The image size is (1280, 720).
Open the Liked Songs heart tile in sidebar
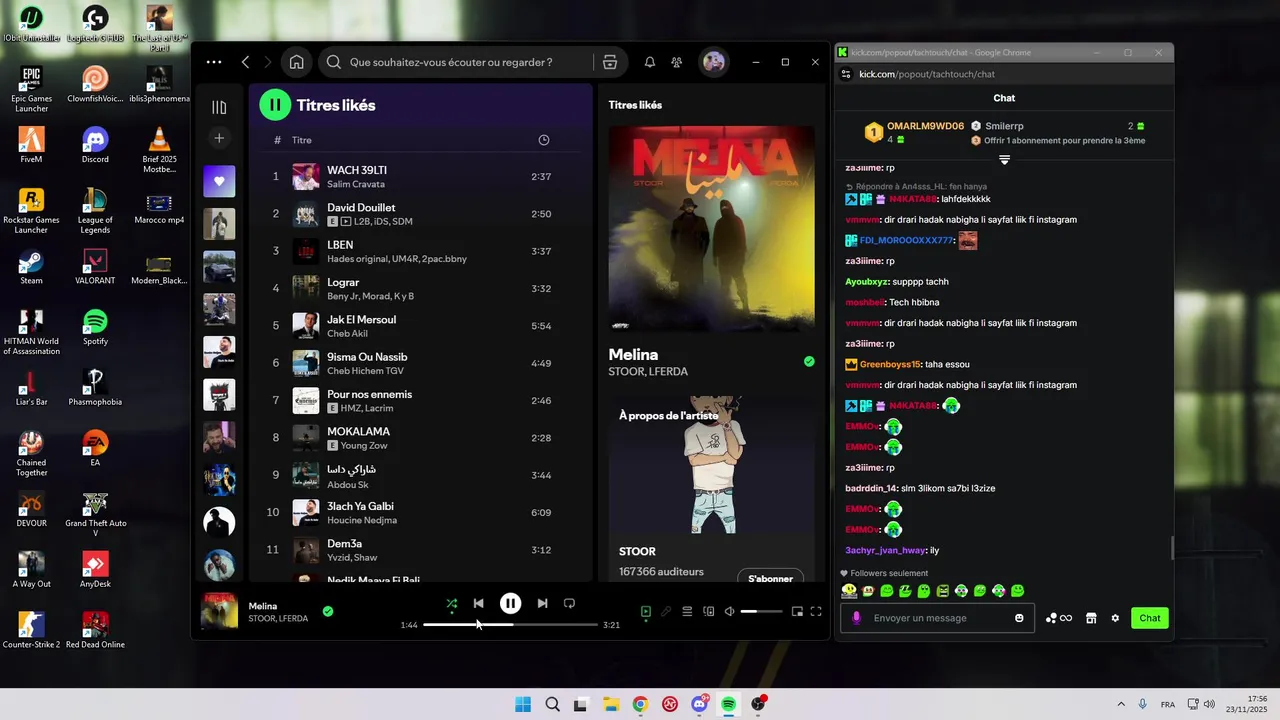pos(219,182)
